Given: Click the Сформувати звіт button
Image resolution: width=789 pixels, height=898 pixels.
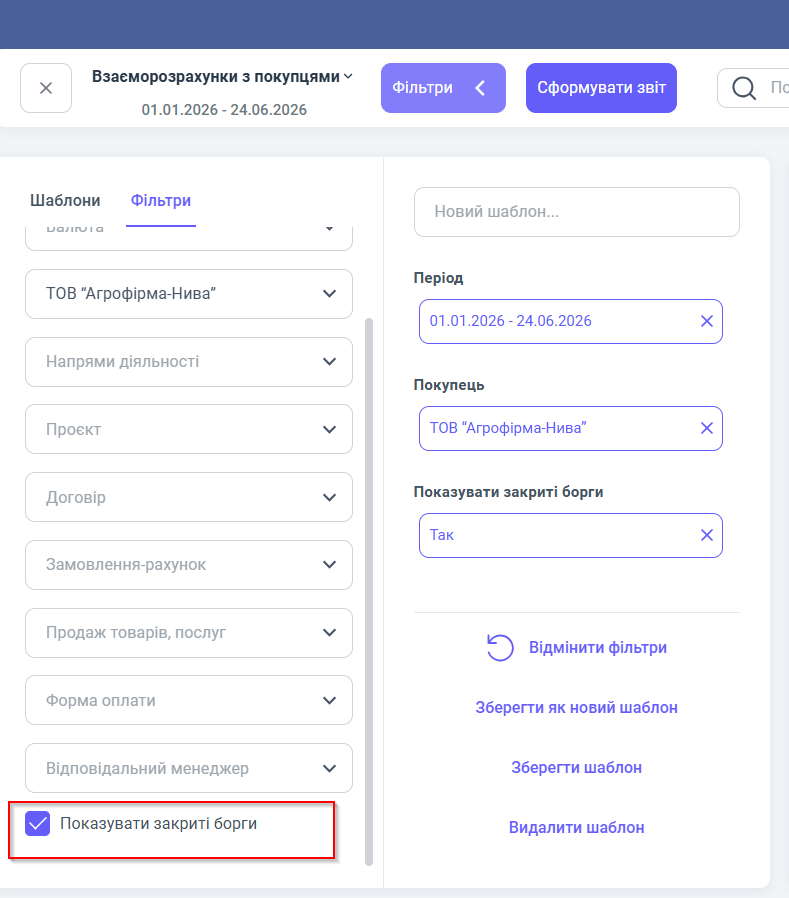Looking at the screenshot, I should pyautogui.click(x=601, y=88).
